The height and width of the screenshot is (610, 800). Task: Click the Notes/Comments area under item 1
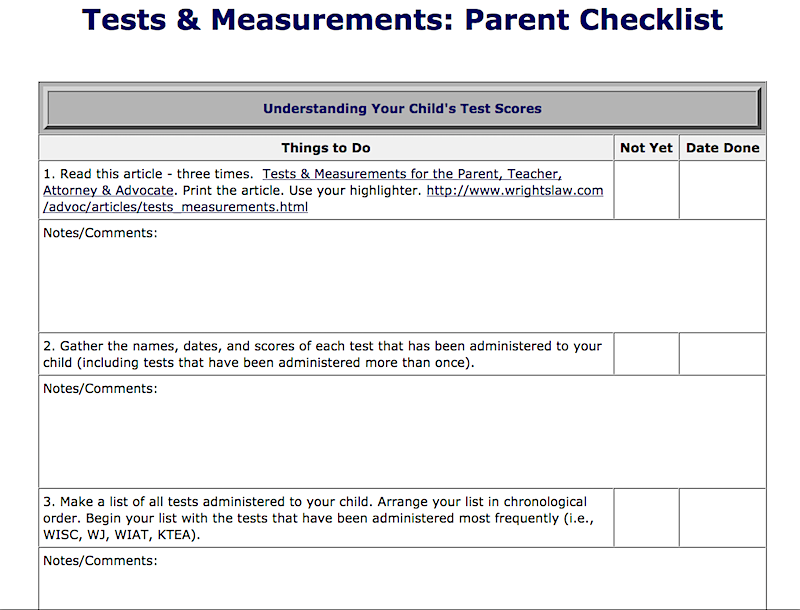[x=402, y=276]
